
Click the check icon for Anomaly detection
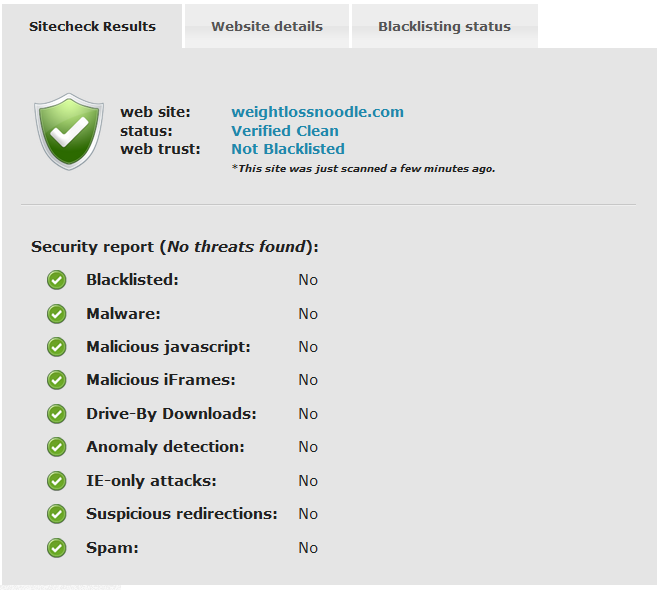[x=57, y=447]
